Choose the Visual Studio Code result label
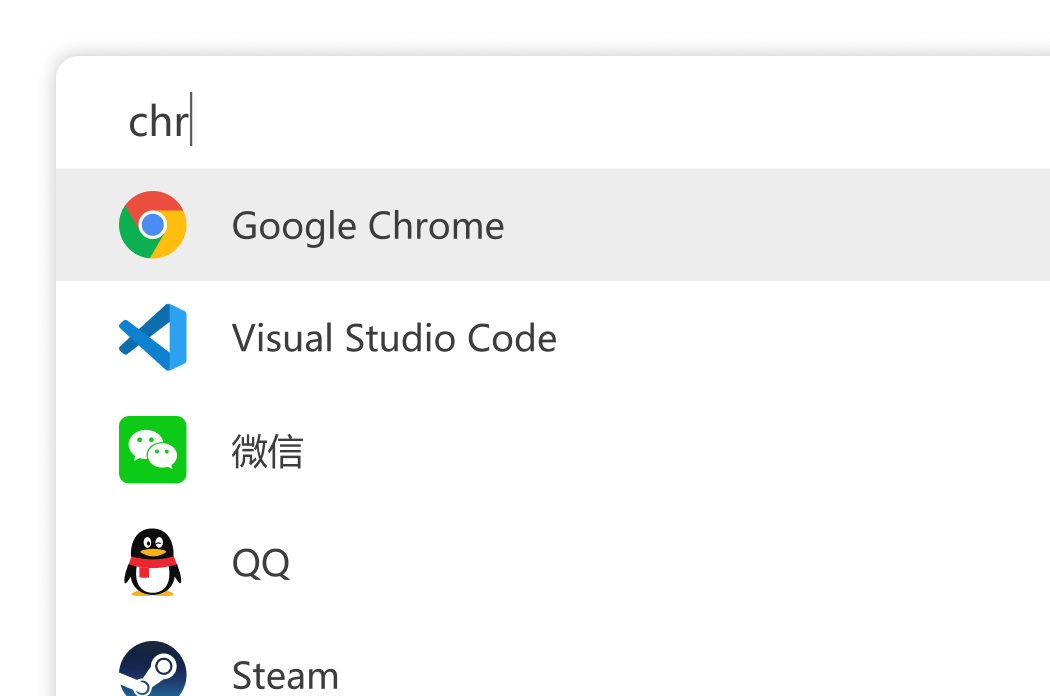1050x696 pixels. (x=394, y=338)
